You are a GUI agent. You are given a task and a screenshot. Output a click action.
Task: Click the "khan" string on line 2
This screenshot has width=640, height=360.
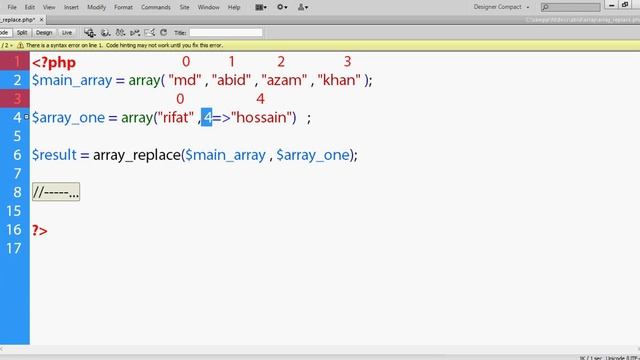pyautogui.click(x=339, y=80)
